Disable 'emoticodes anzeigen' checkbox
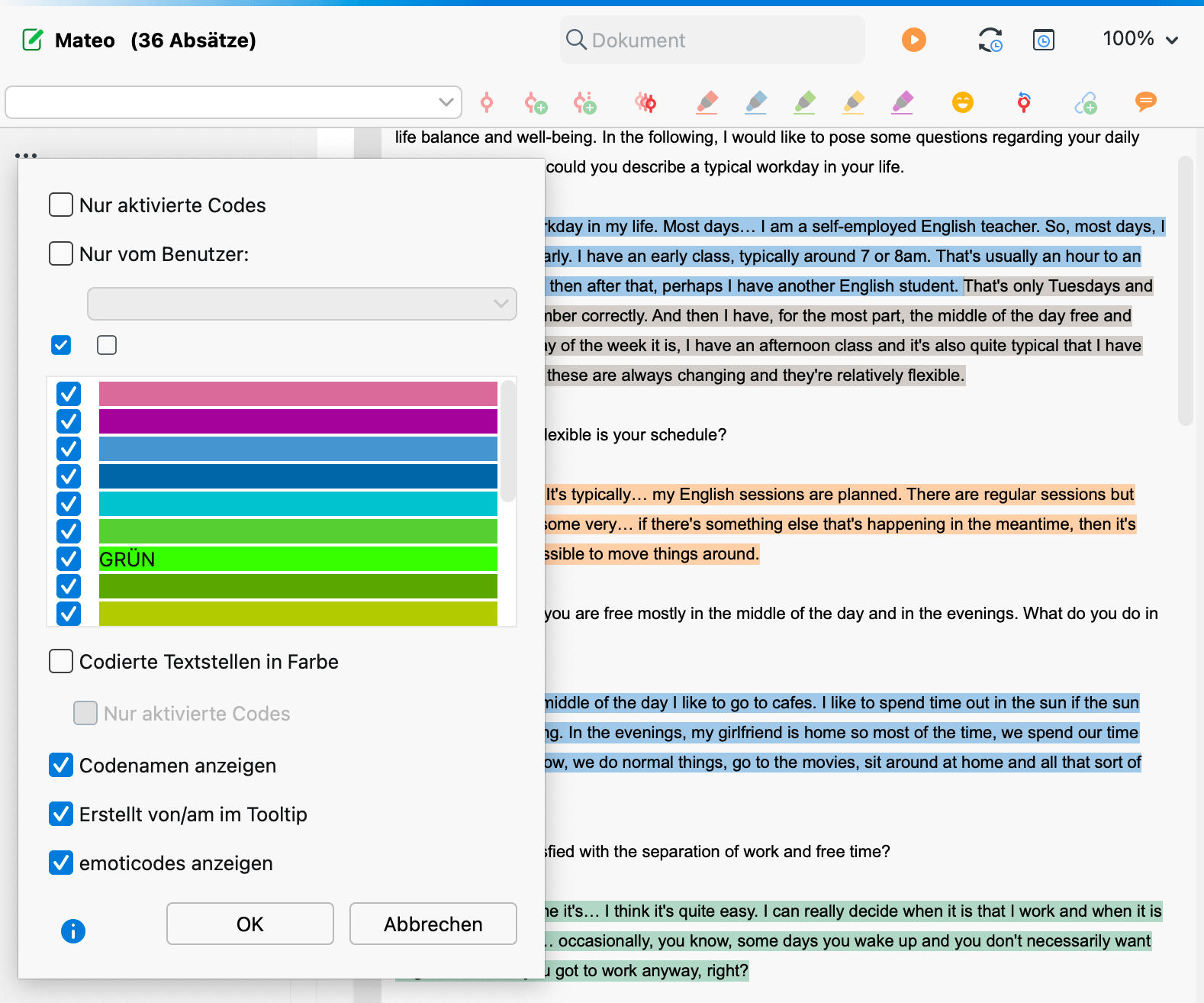 [61, 863]
